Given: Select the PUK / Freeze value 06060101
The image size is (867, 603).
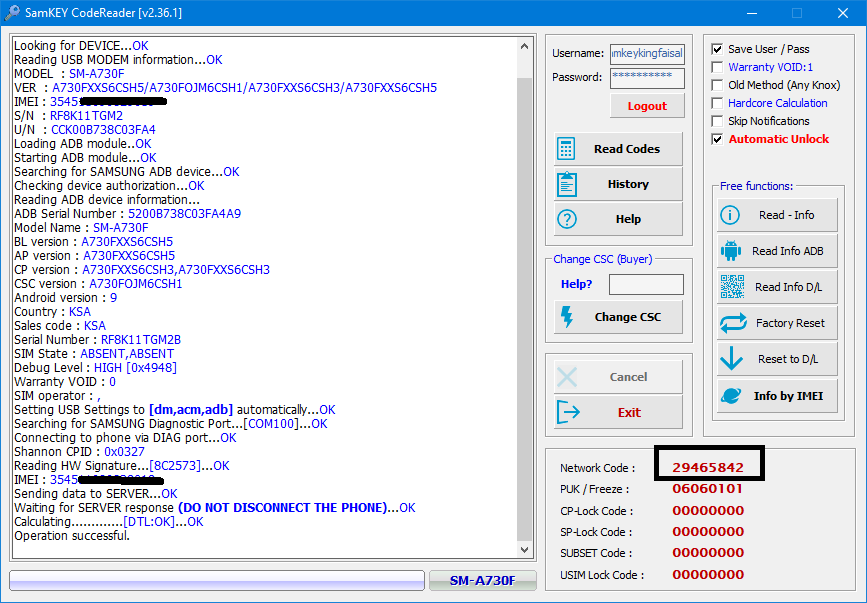Looking at the screenshot, I should pos(708,489).
